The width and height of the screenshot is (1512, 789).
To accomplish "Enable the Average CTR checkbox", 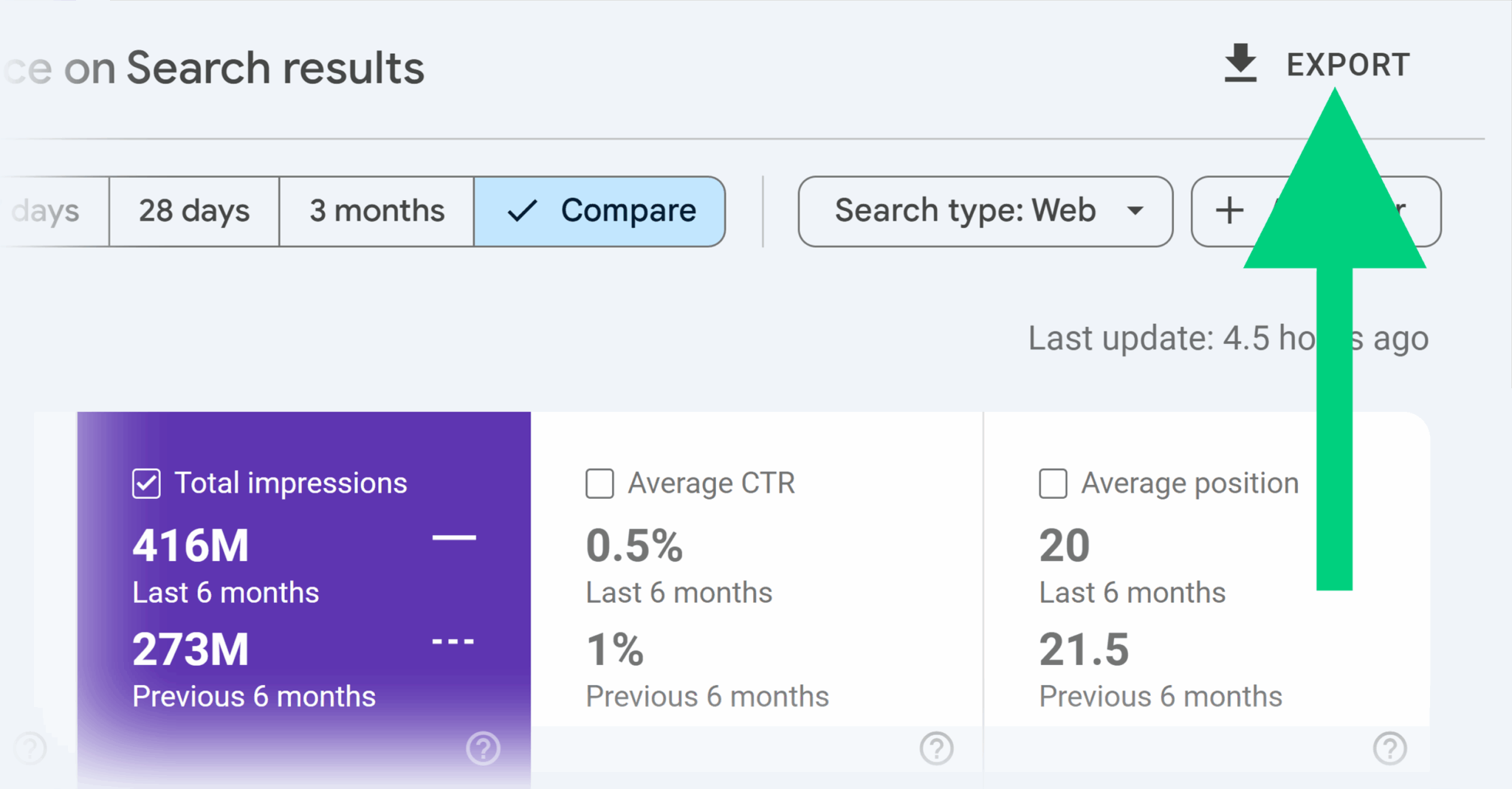I will pyautogui.click(x=599, y=484).
